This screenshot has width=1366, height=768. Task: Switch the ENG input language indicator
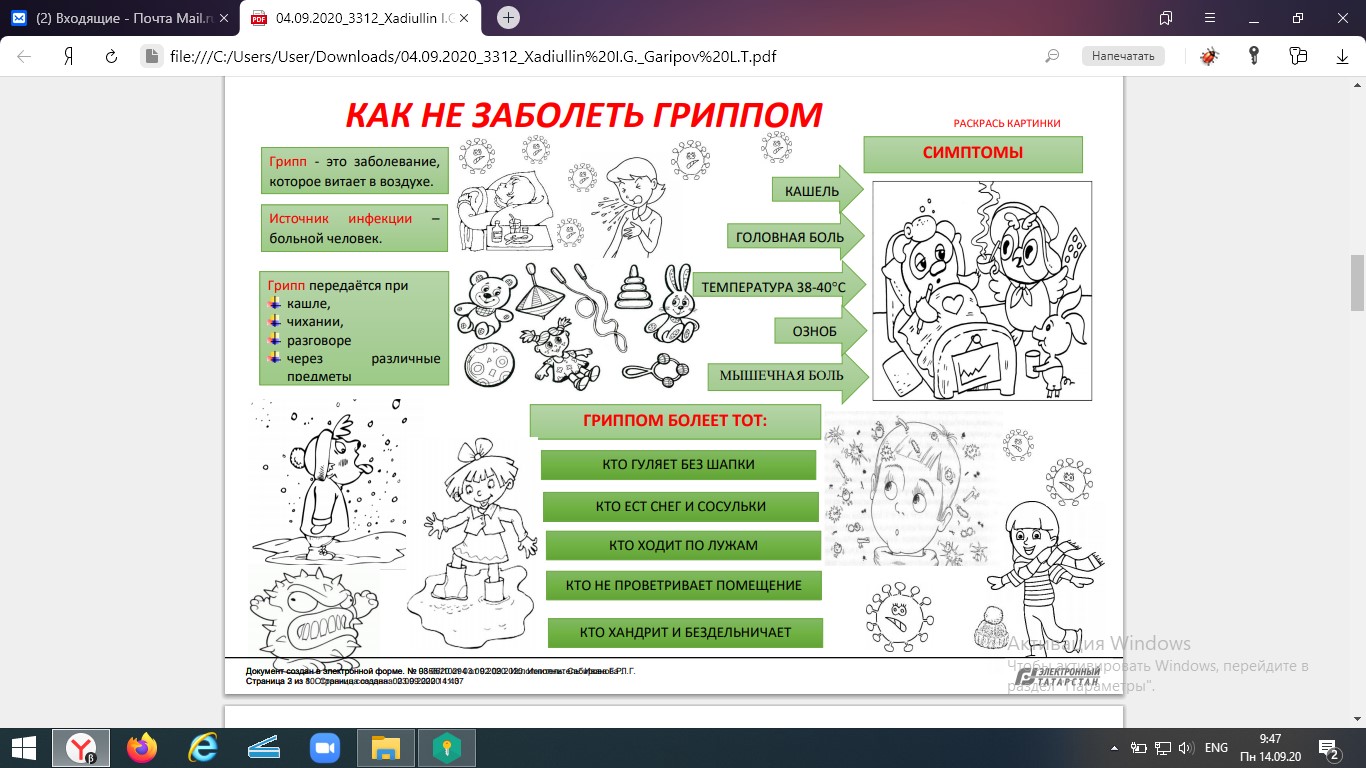1216,748
